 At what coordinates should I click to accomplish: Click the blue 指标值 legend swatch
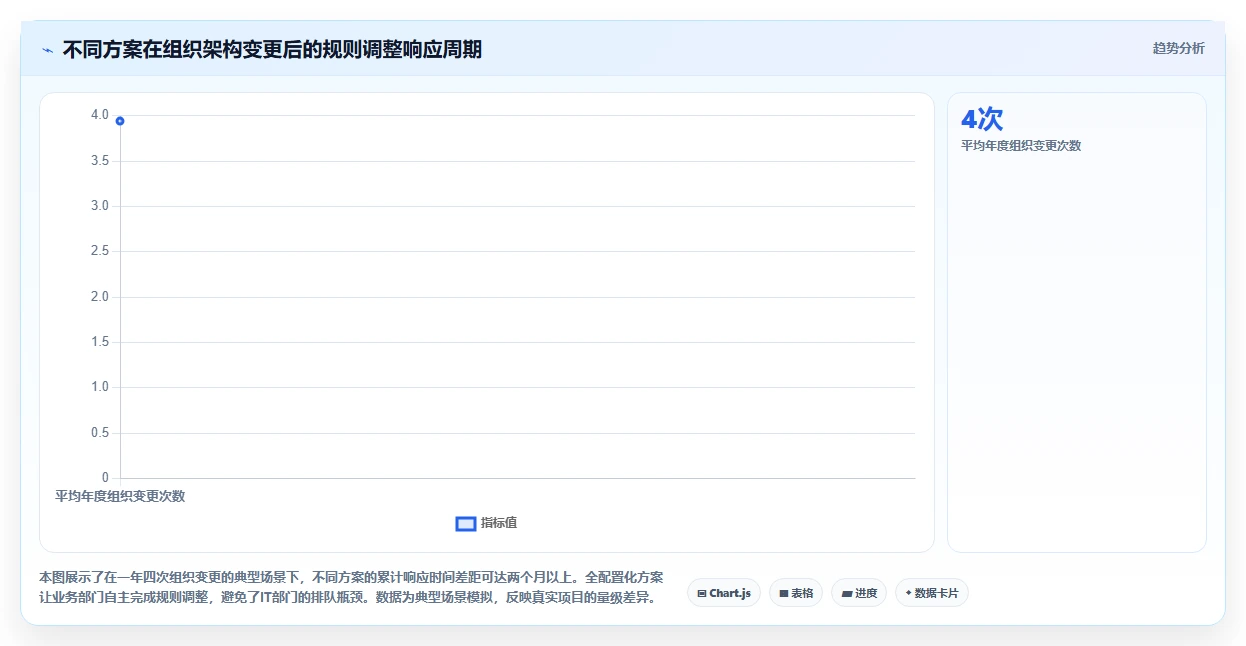coord(465,523)
